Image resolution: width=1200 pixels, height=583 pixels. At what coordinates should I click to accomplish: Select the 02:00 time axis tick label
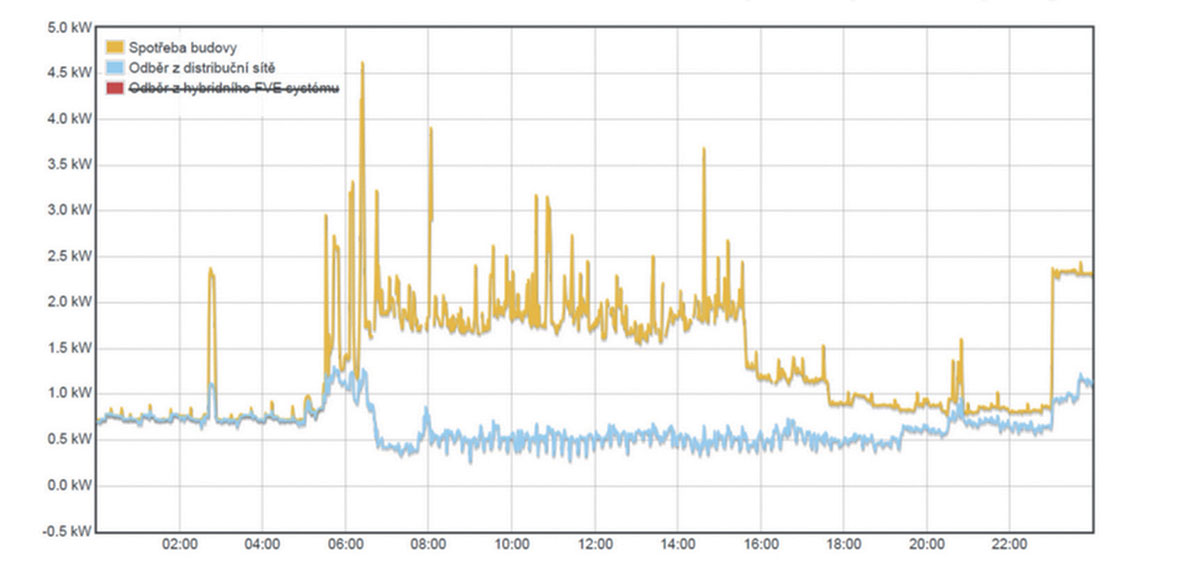click(x=179, y=545)
